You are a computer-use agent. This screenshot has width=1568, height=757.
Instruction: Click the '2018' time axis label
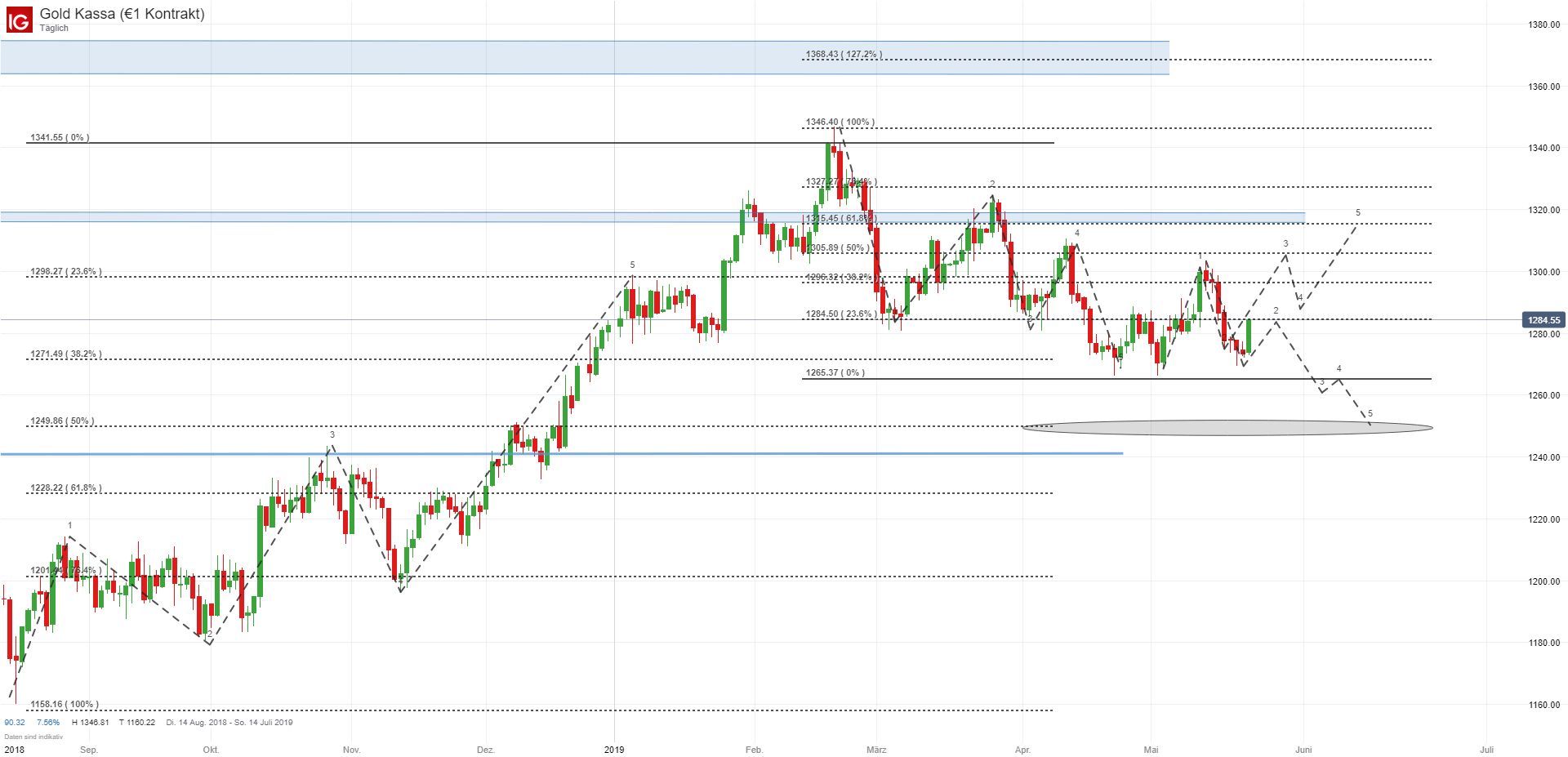tap(14, 750)
